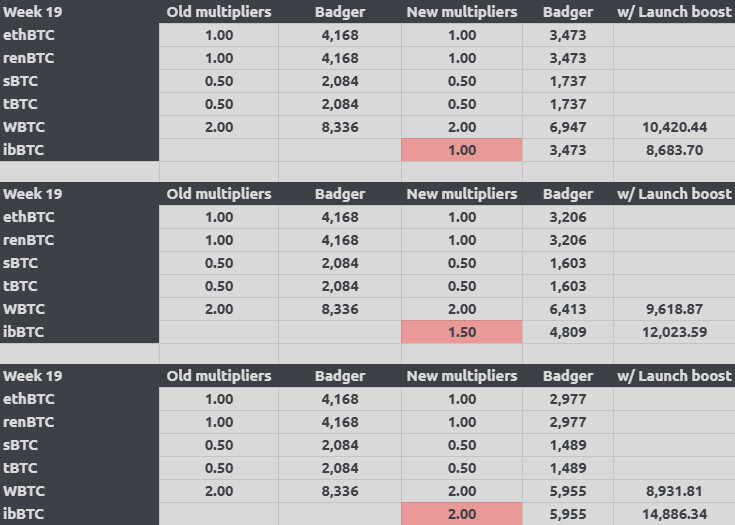Viewport: 735px width, 525px height.
Task: Select the 2,977 value in the ethBTC row
Action: tap(567, 399)
